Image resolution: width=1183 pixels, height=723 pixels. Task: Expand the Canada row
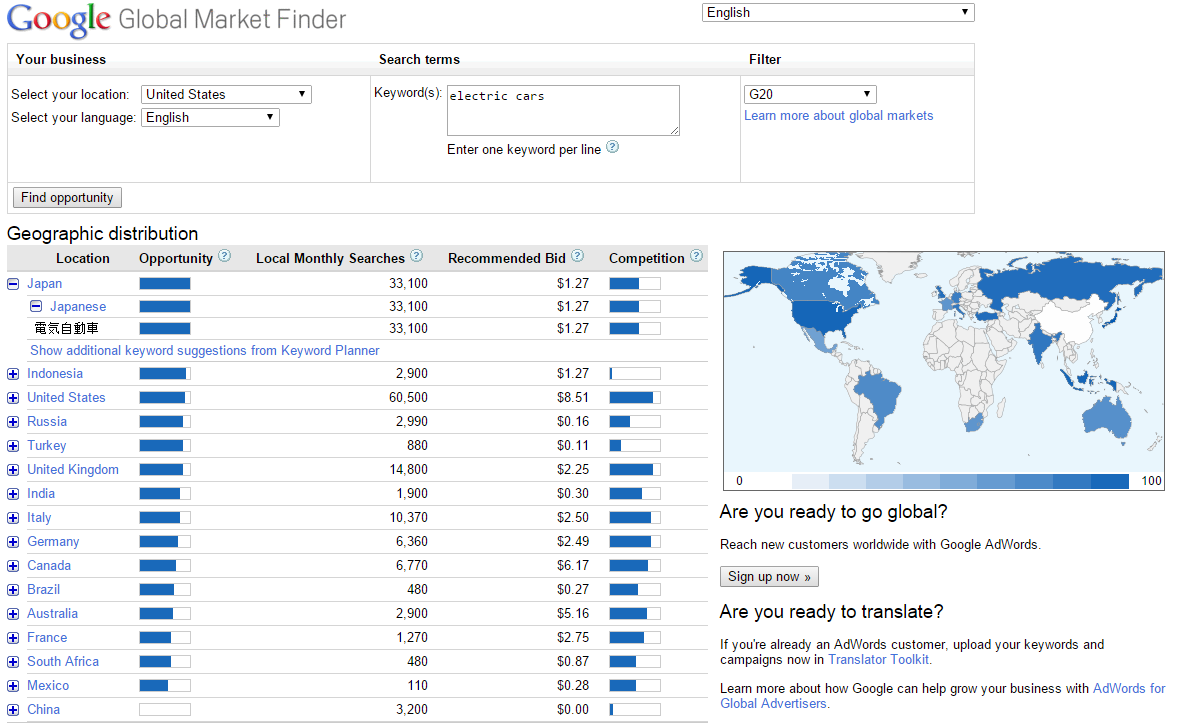pyautogui.click(x=13, y=566)
